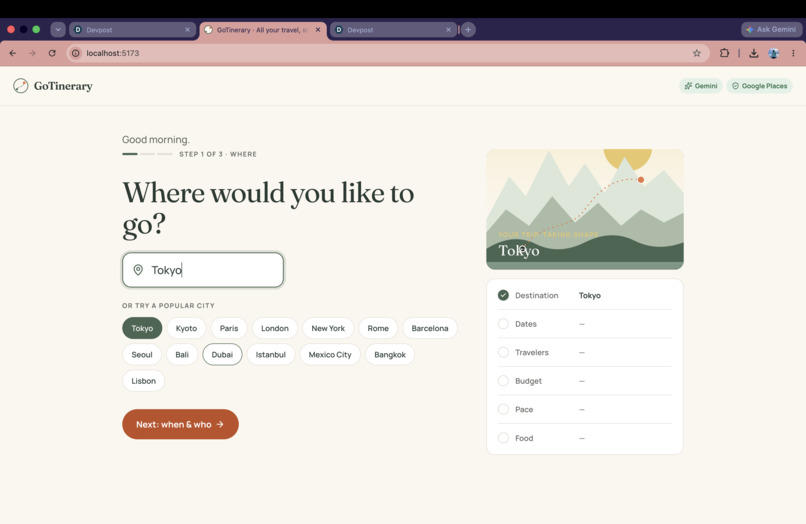Screen dimensions: 806x524
Task: Click the Tokyo destination input field
Action: click(x=203, y=269)
